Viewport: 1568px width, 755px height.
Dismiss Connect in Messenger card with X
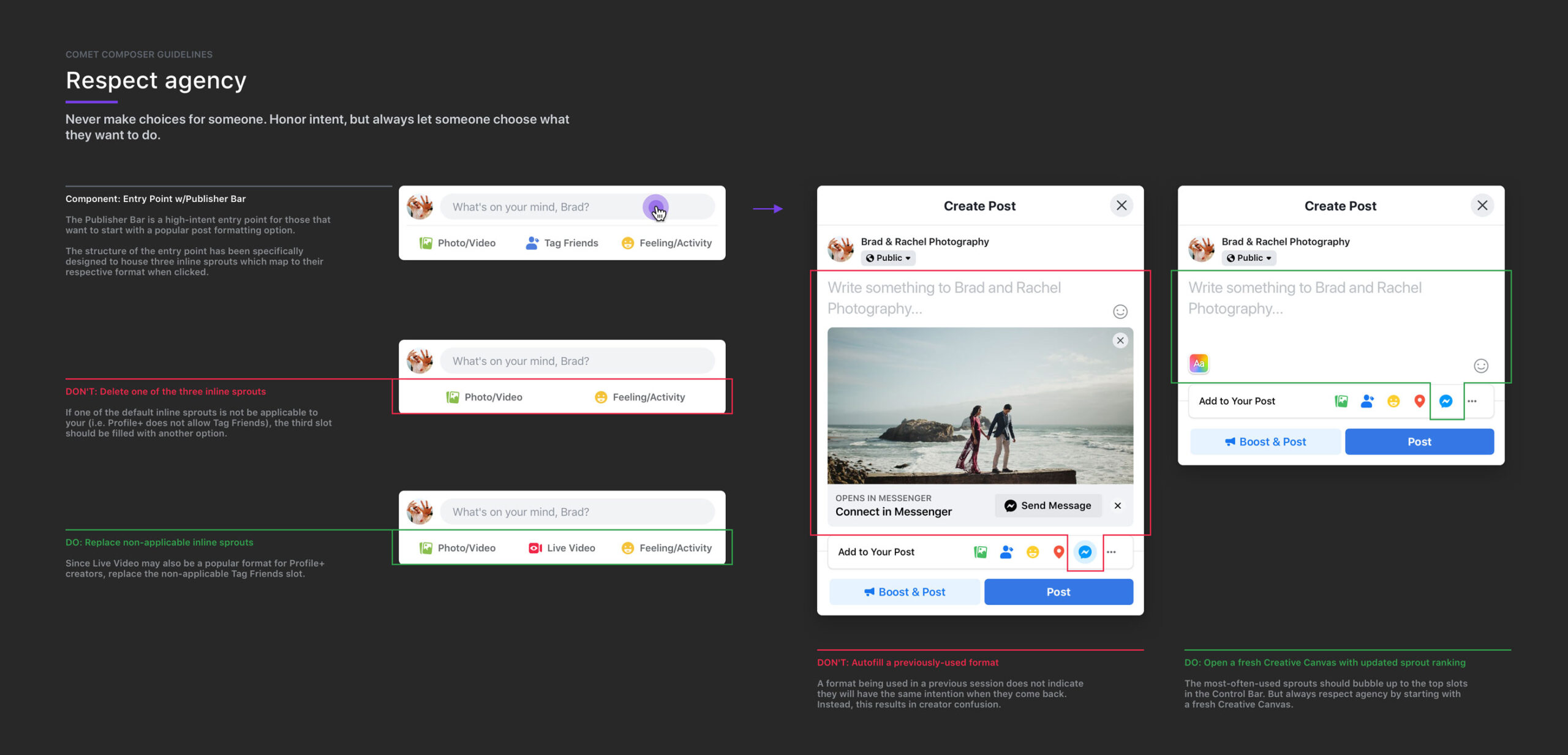click(x=1117, y=505)
